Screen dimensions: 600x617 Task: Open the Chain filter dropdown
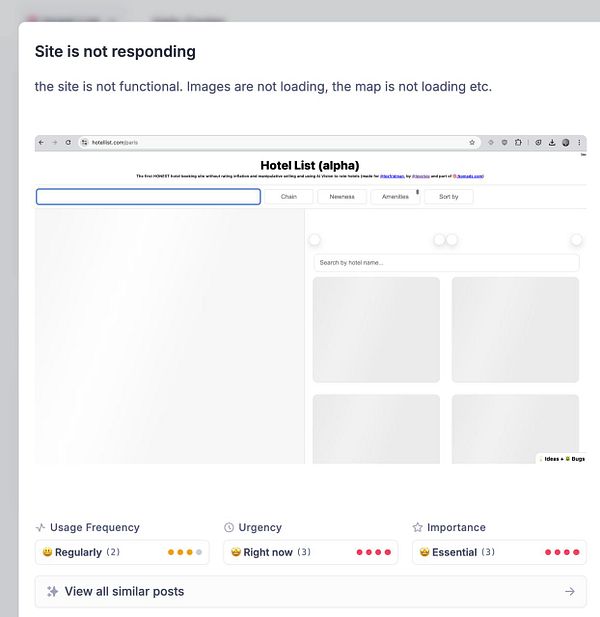(289, 197)
